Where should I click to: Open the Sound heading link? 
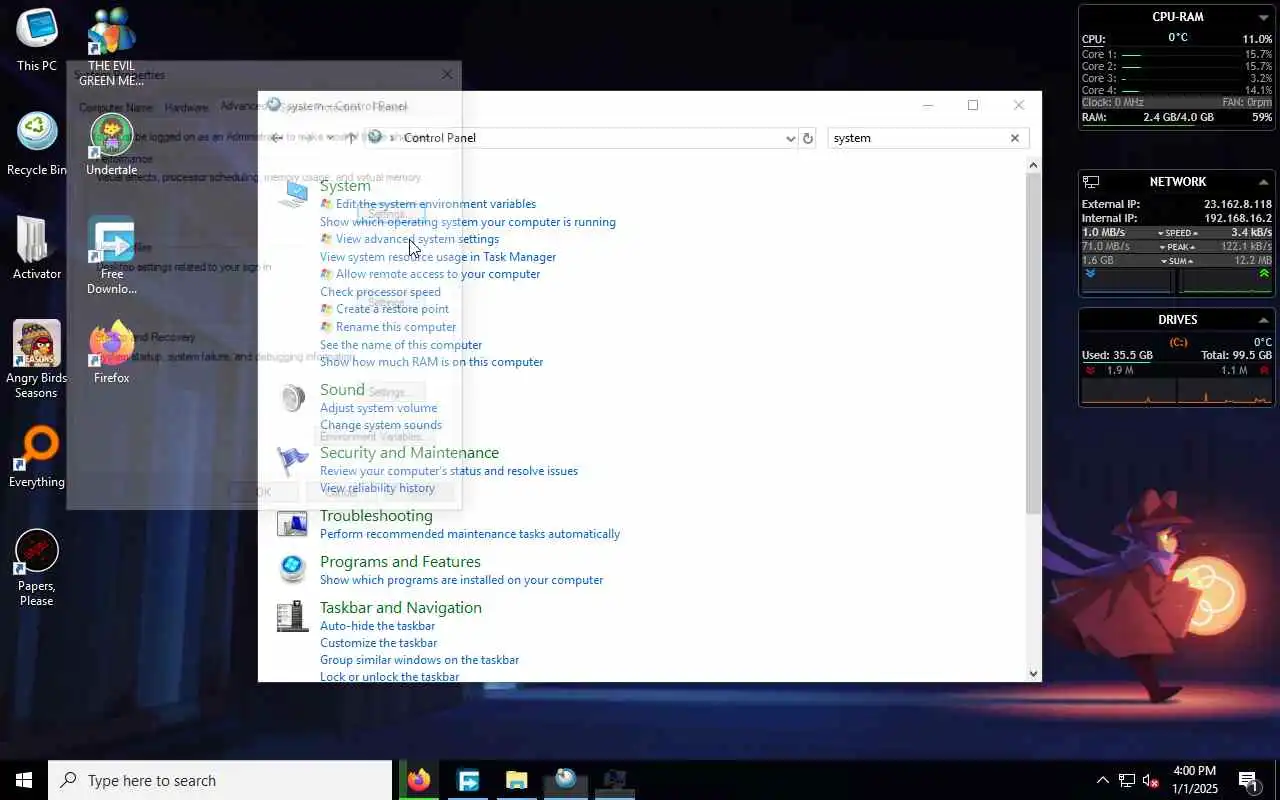[x=342, y=390]
